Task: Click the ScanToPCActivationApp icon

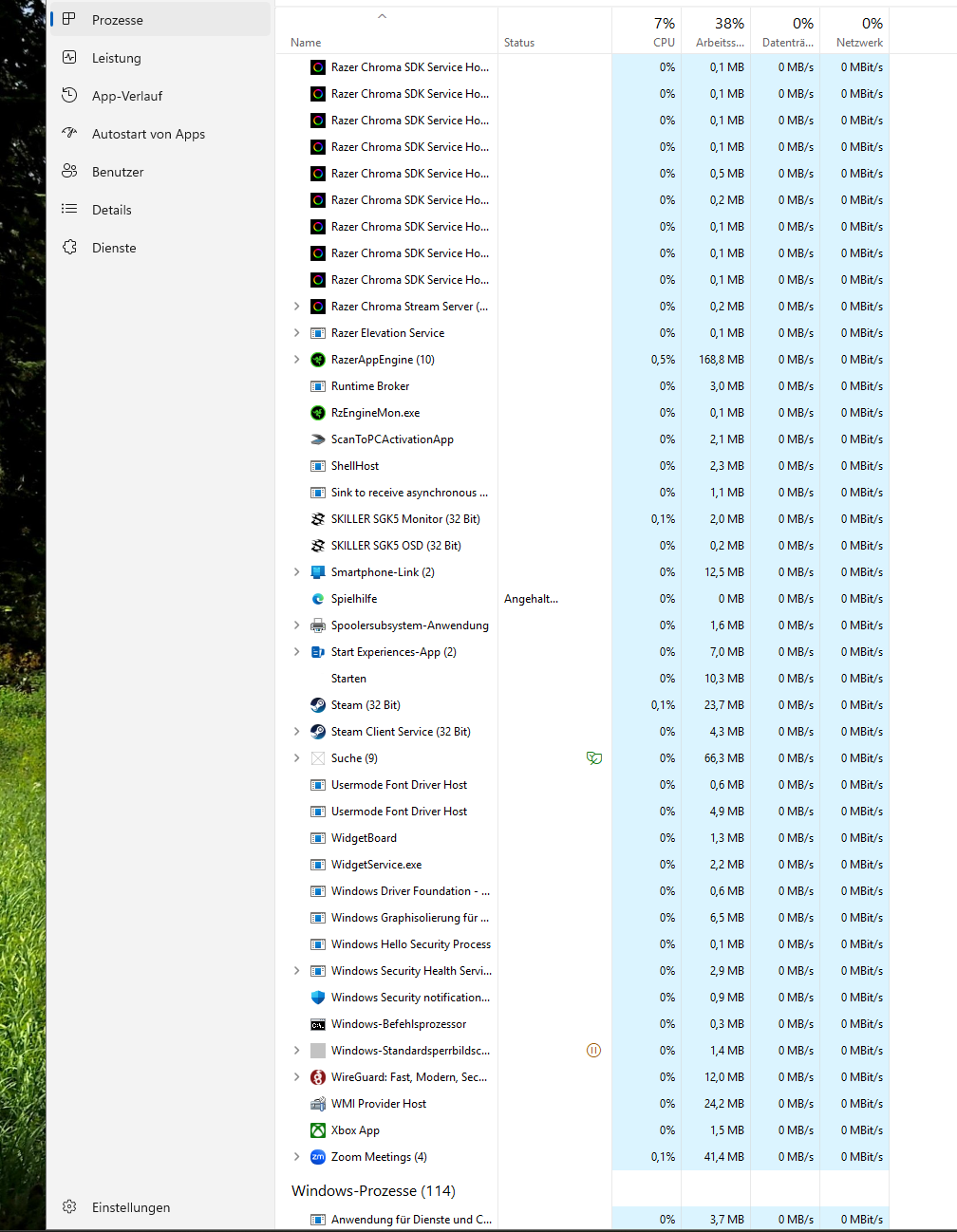Action: 318,439
